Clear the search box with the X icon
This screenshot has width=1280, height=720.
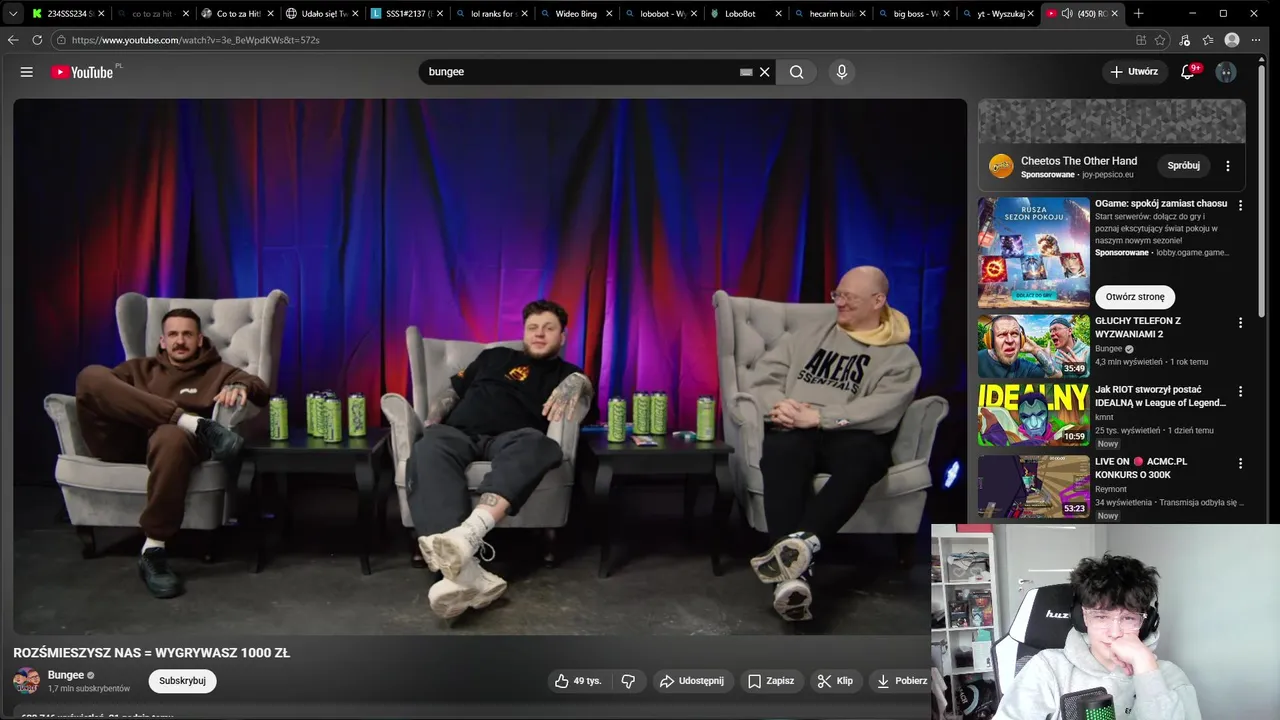click(765, 72)
